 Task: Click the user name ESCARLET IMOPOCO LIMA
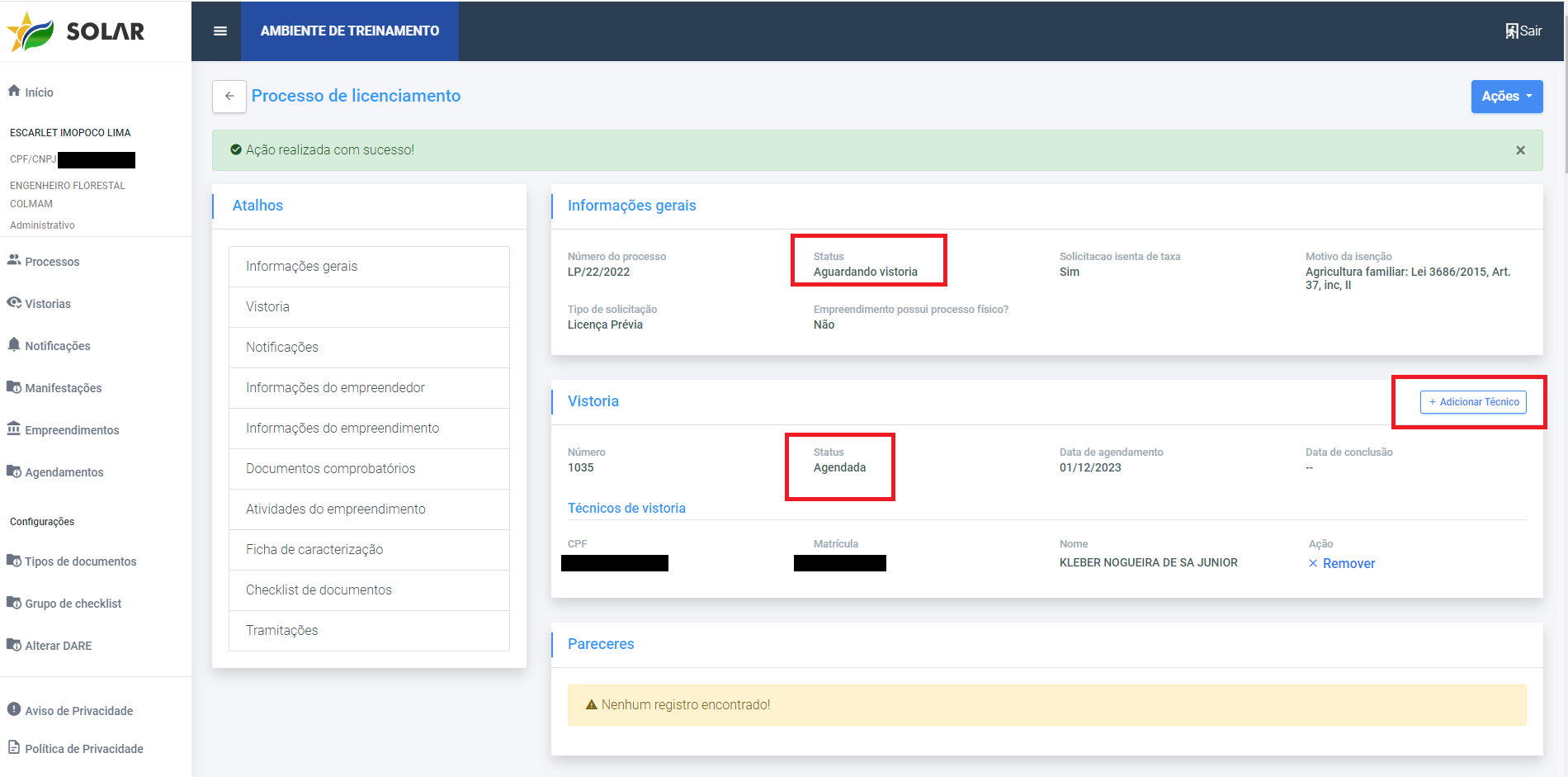click(x=70, y=132)
